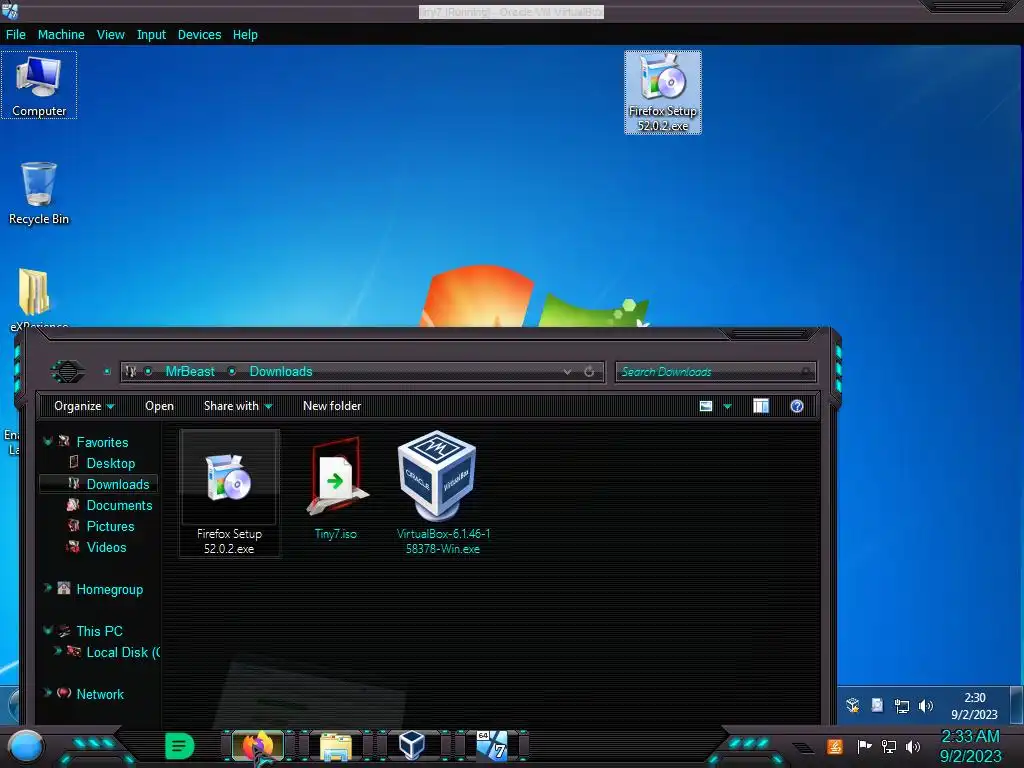1024x768 pixels.
Task: Select the Firefox Setup 52.0.2.exe desktop icon
Action: (x=663, y=93)
